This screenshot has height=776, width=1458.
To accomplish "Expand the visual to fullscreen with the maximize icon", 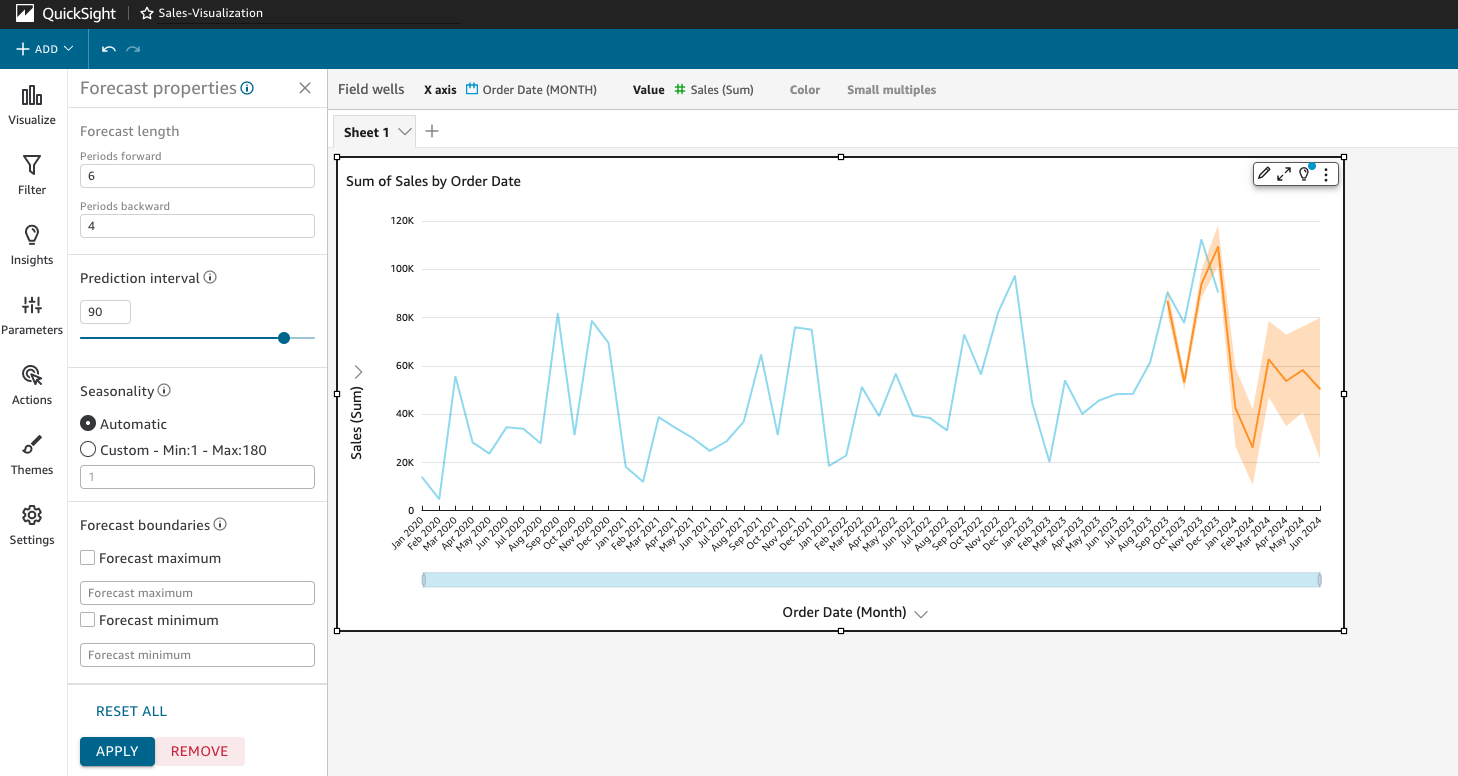I will (x=1284, y=173).
